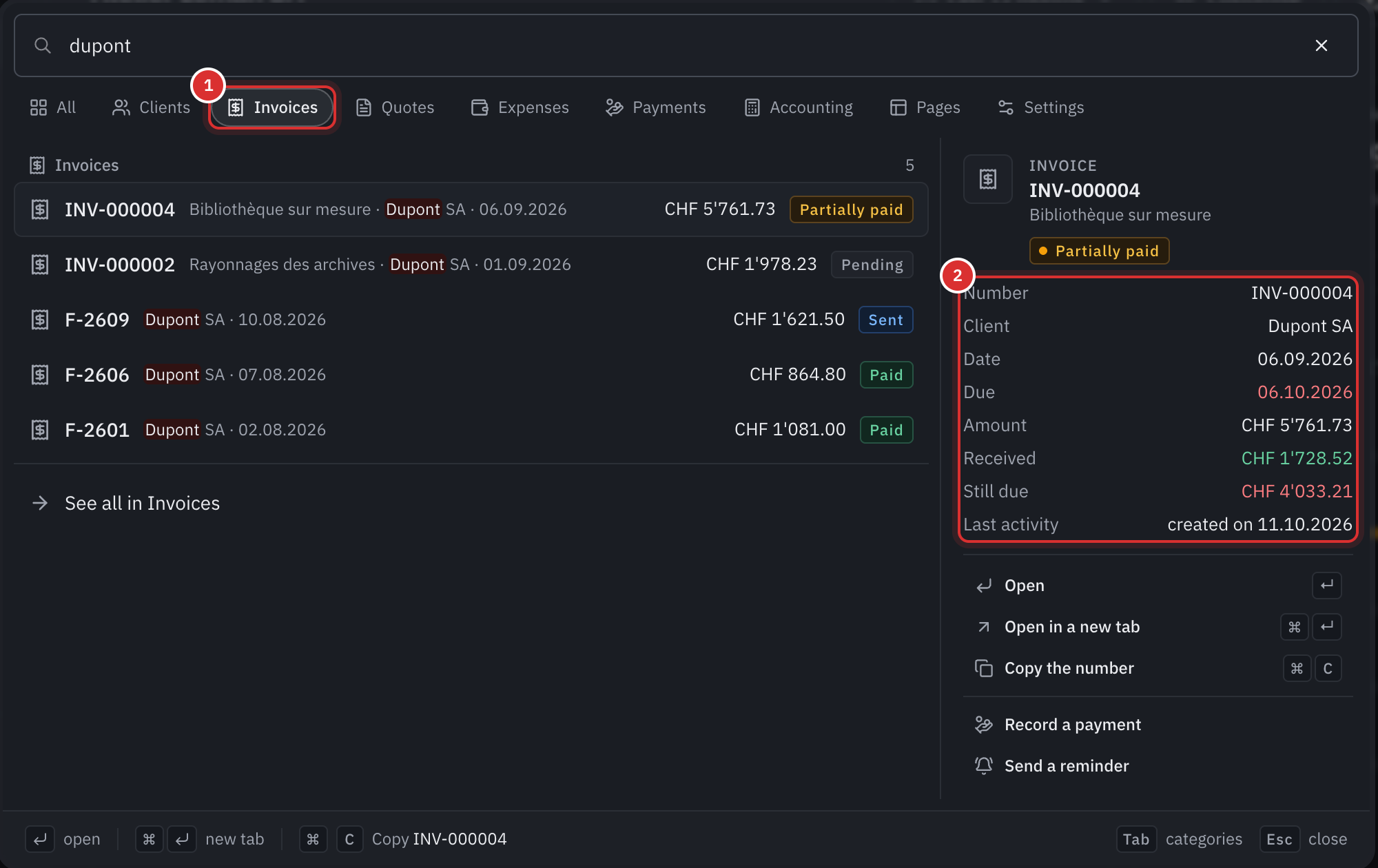Click the Tab key hint for categories
1378x868 pixels.
tap(1136, 839)
